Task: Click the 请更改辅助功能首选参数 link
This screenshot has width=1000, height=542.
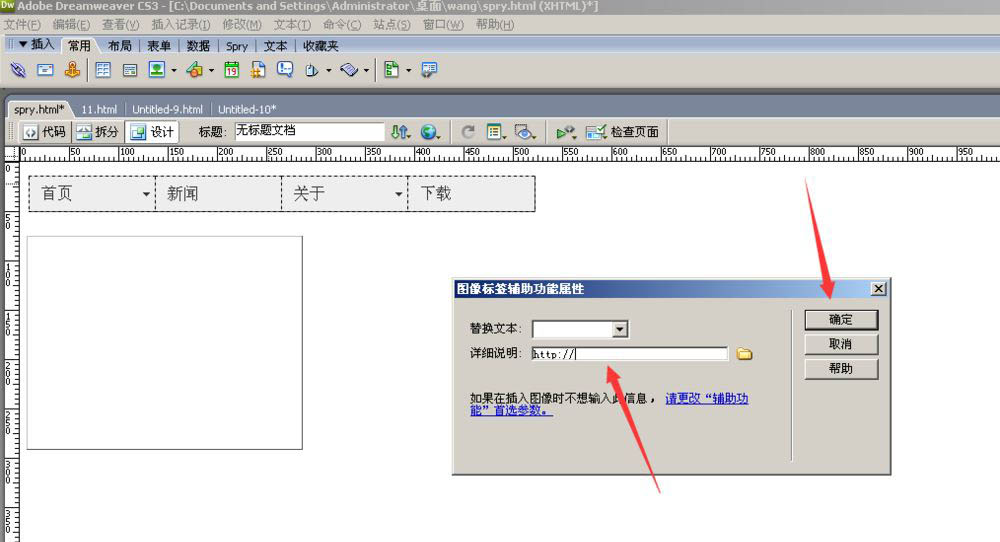Action: (707, 399)
